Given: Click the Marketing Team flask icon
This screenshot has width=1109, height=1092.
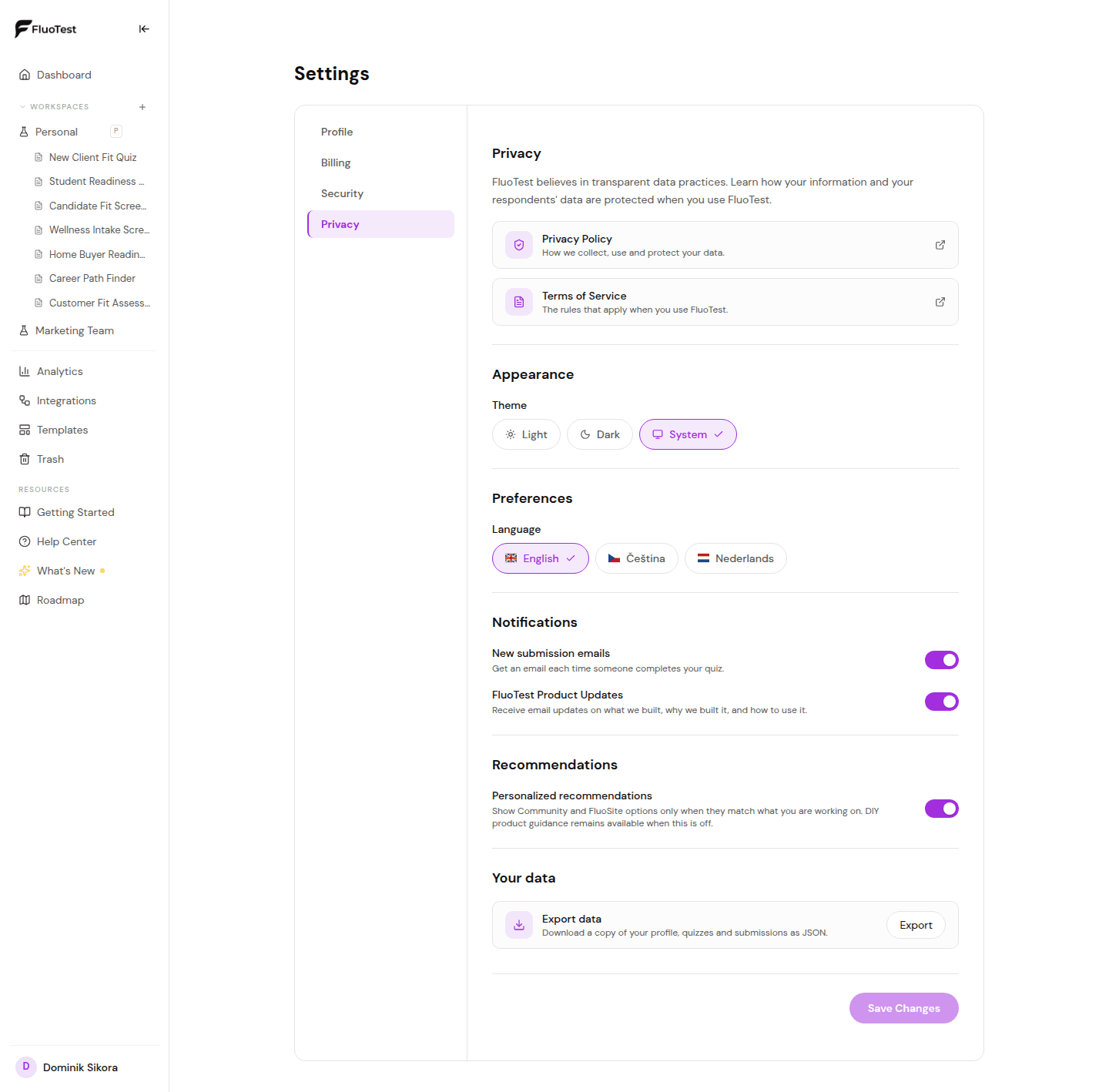Looking at the screenshot, I should tap(24, 330).
